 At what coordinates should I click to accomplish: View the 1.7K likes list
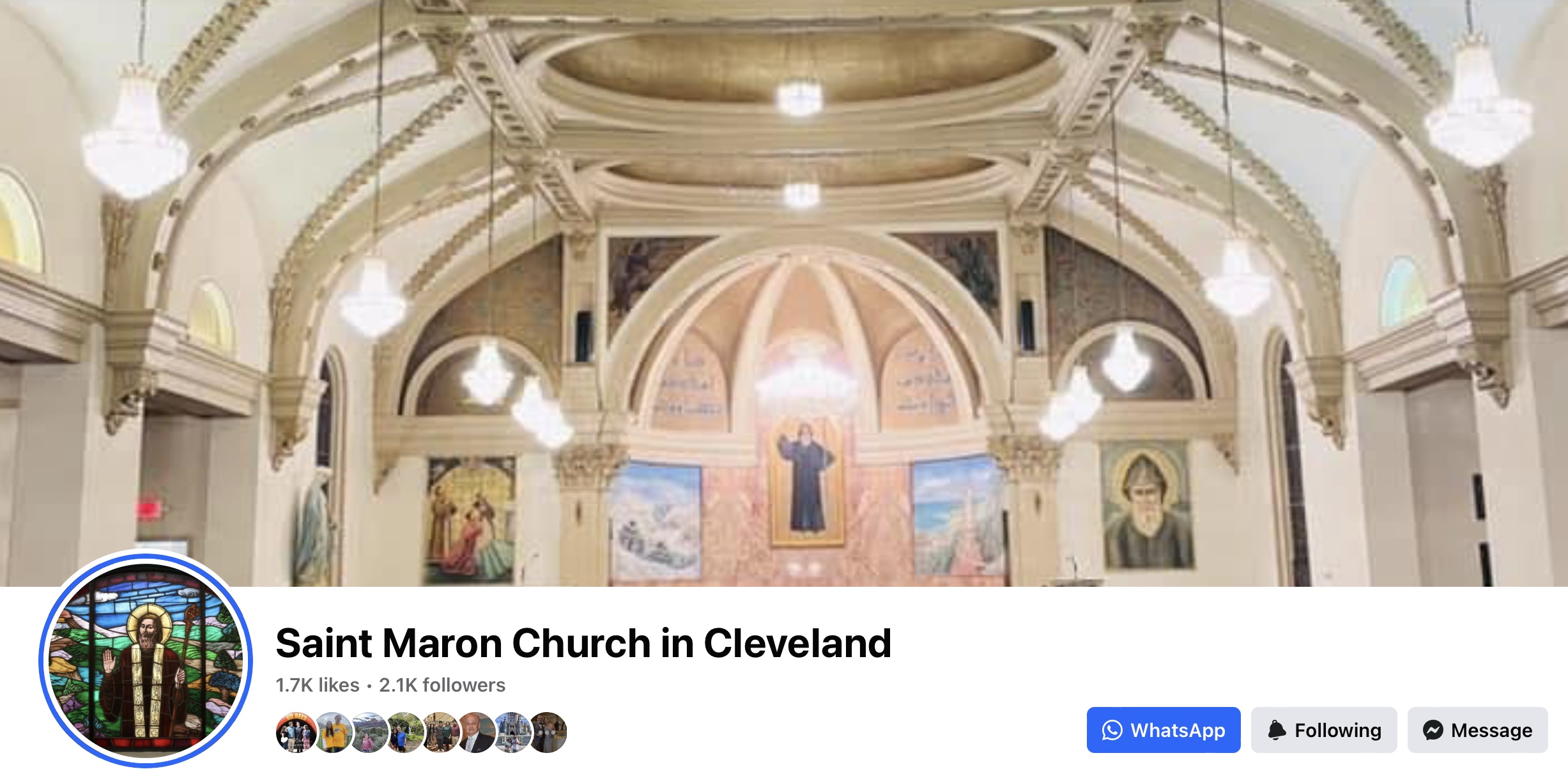[x=318, y=685]
